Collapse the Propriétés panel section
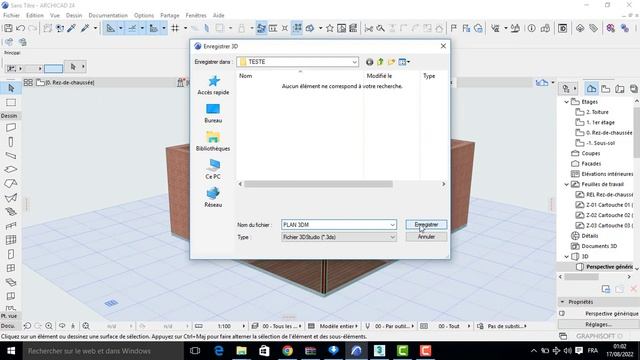This screenshot has width=640, height=360. click(x=562, y=302)
